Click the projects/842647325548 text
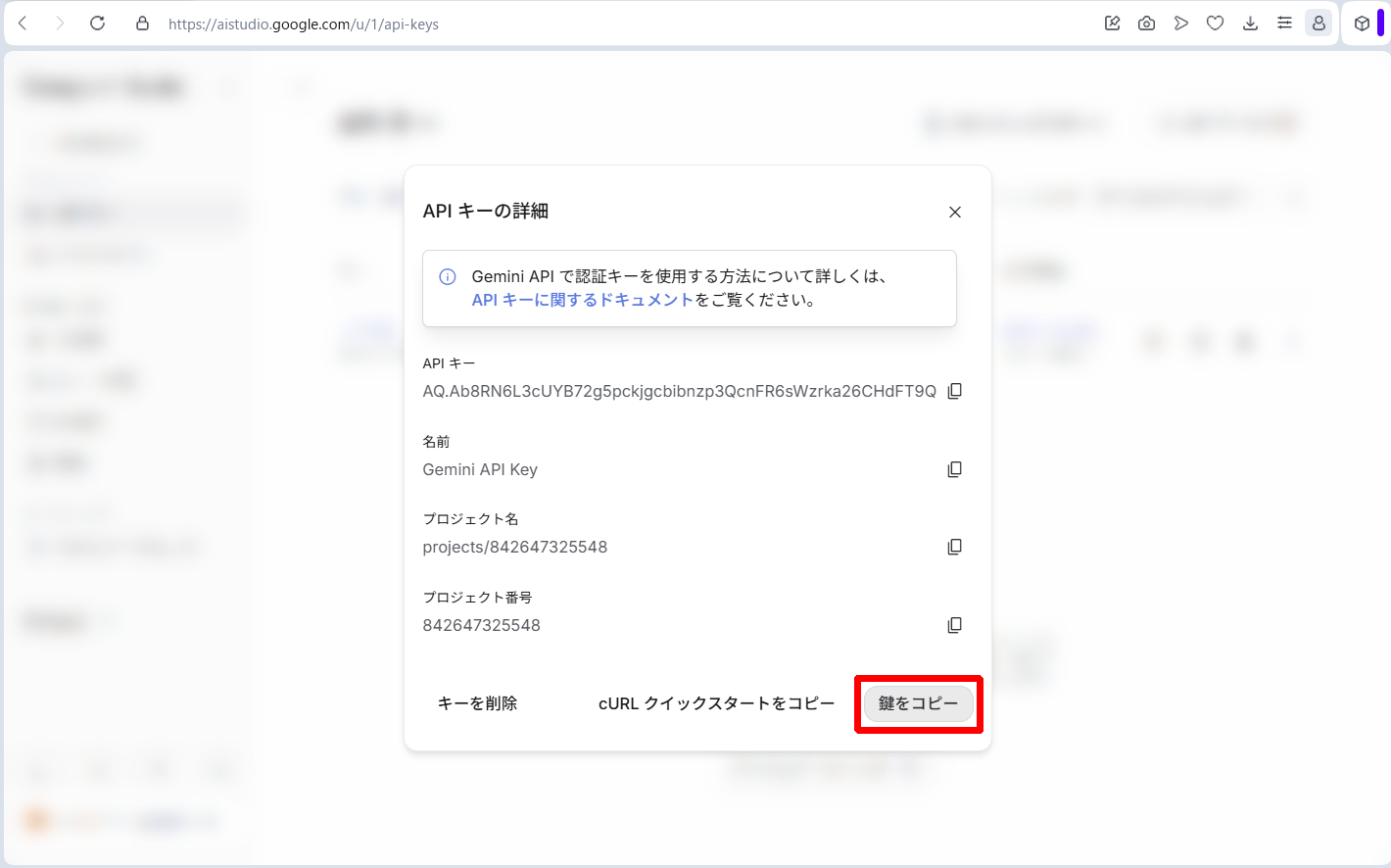Screen dimensions: 1391x868 [x=515, y=547]
